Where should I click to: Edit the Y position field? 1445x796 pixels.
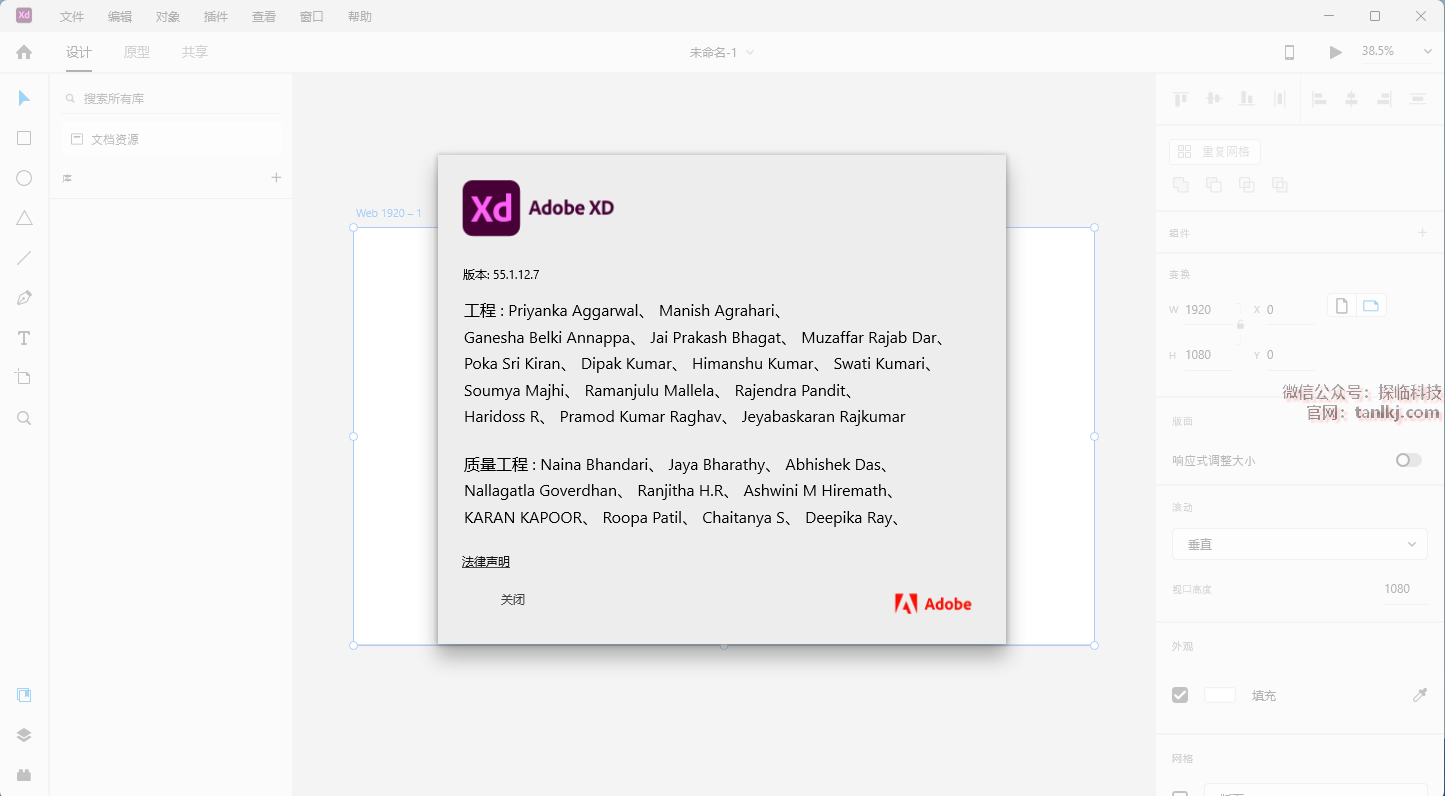coord(1290,355)
